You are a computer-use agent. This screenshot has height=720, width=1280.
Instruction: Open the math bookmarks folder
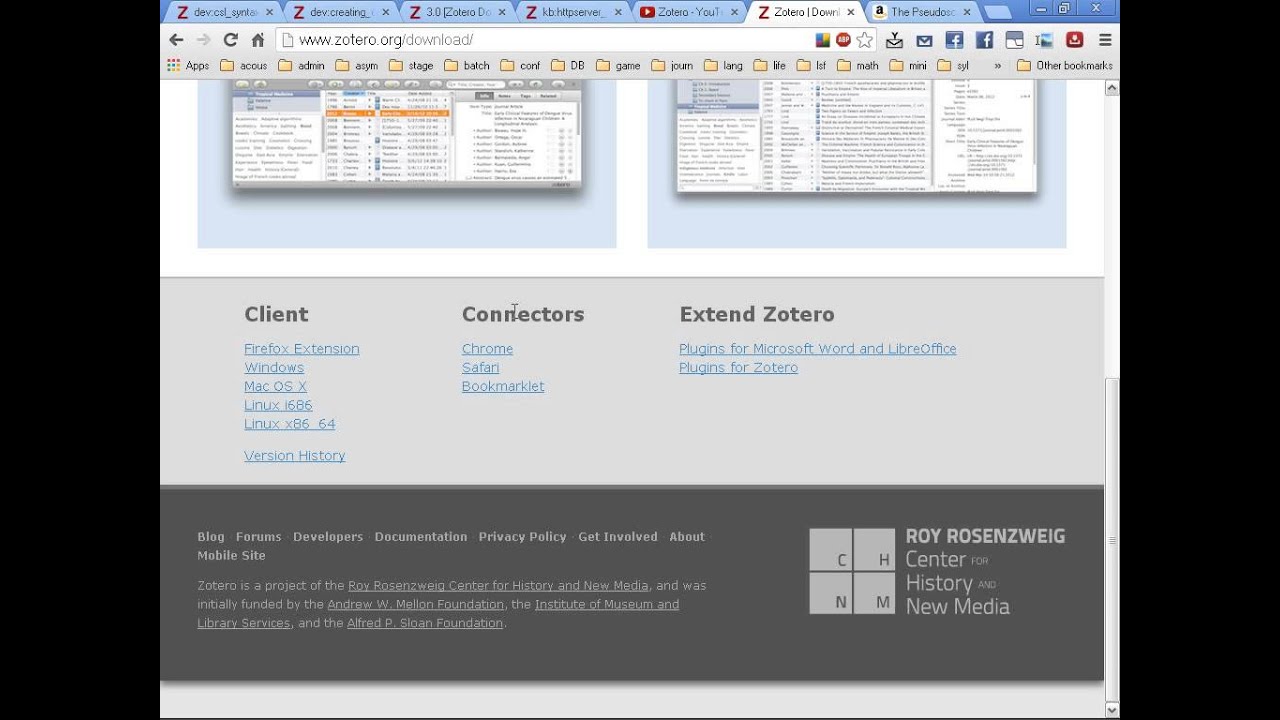pos(856,66)
